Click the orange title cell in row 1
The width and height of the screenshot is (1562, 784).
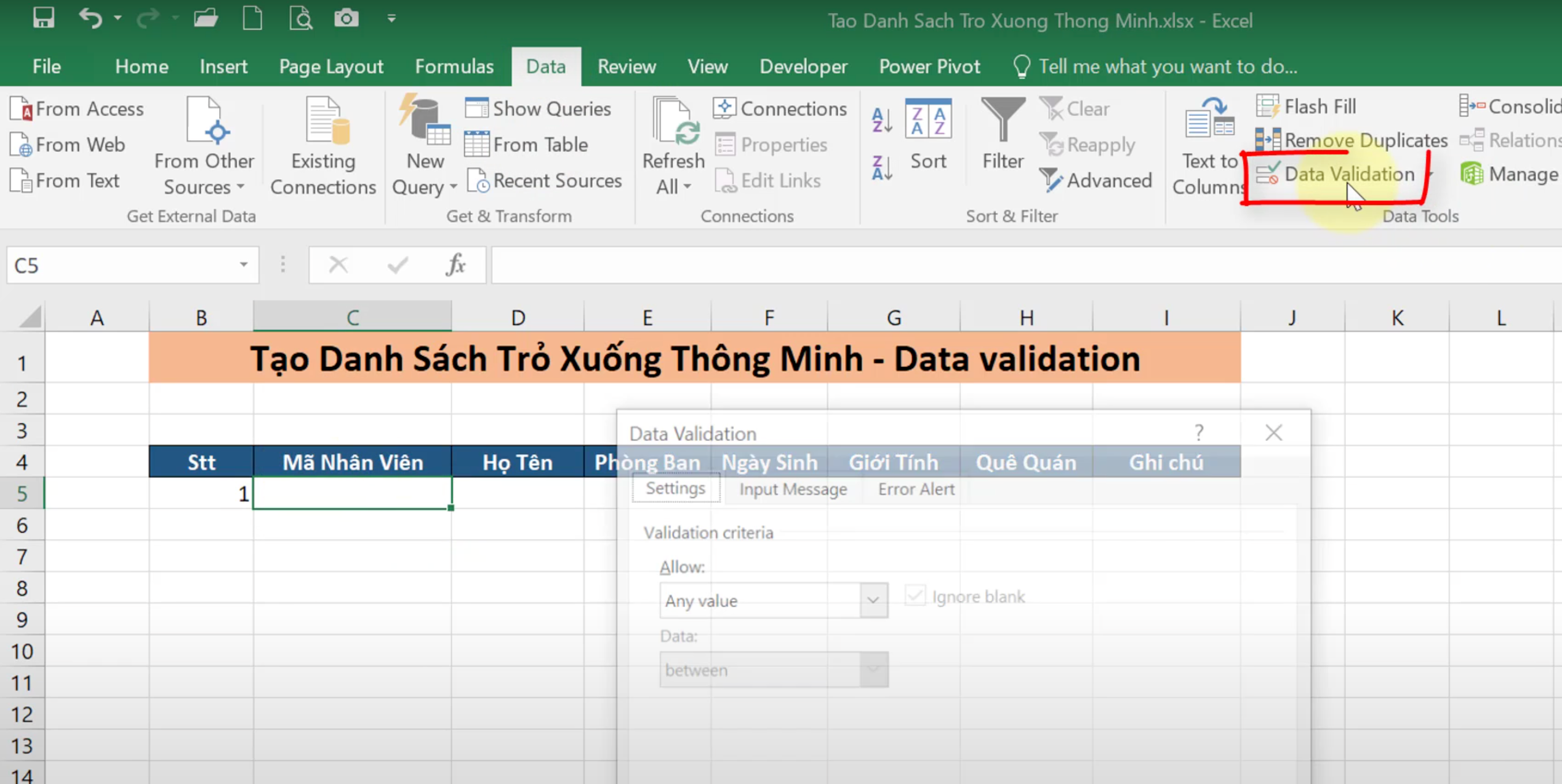(x=695, y=358)
